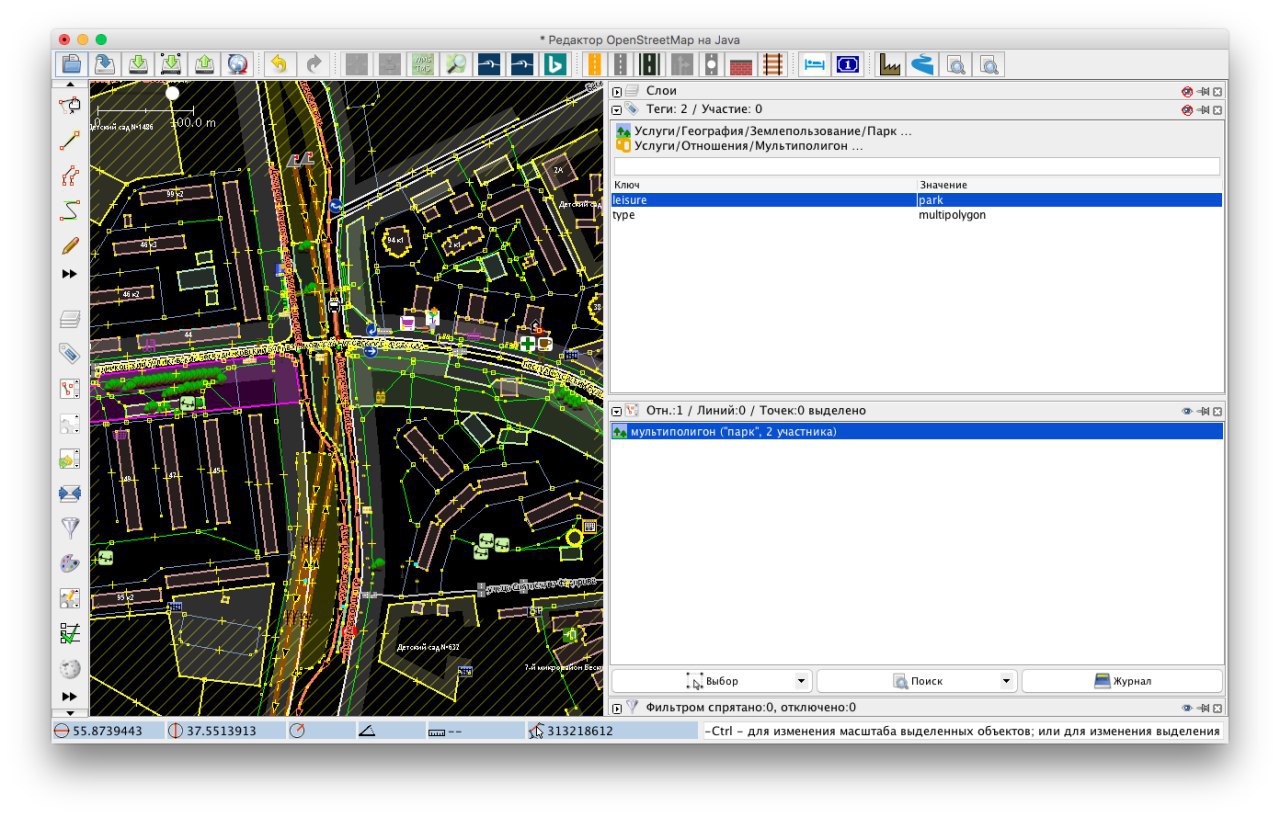Select the leisure key cell
The height and width of the screenshot is (817, 1280).
point(764,200)
